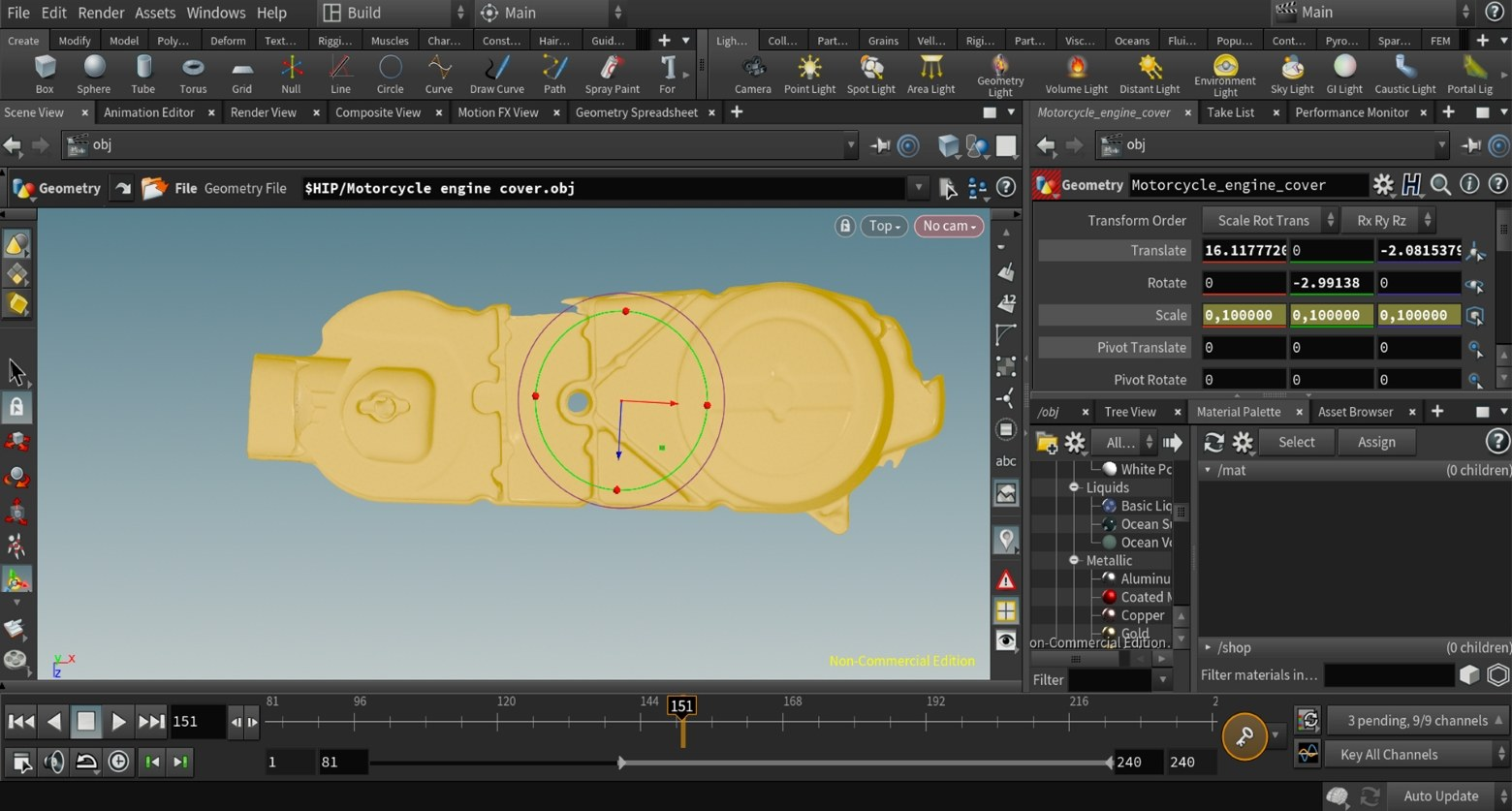
Task: Open the No cam camera menu
Action: coord(948,226)
